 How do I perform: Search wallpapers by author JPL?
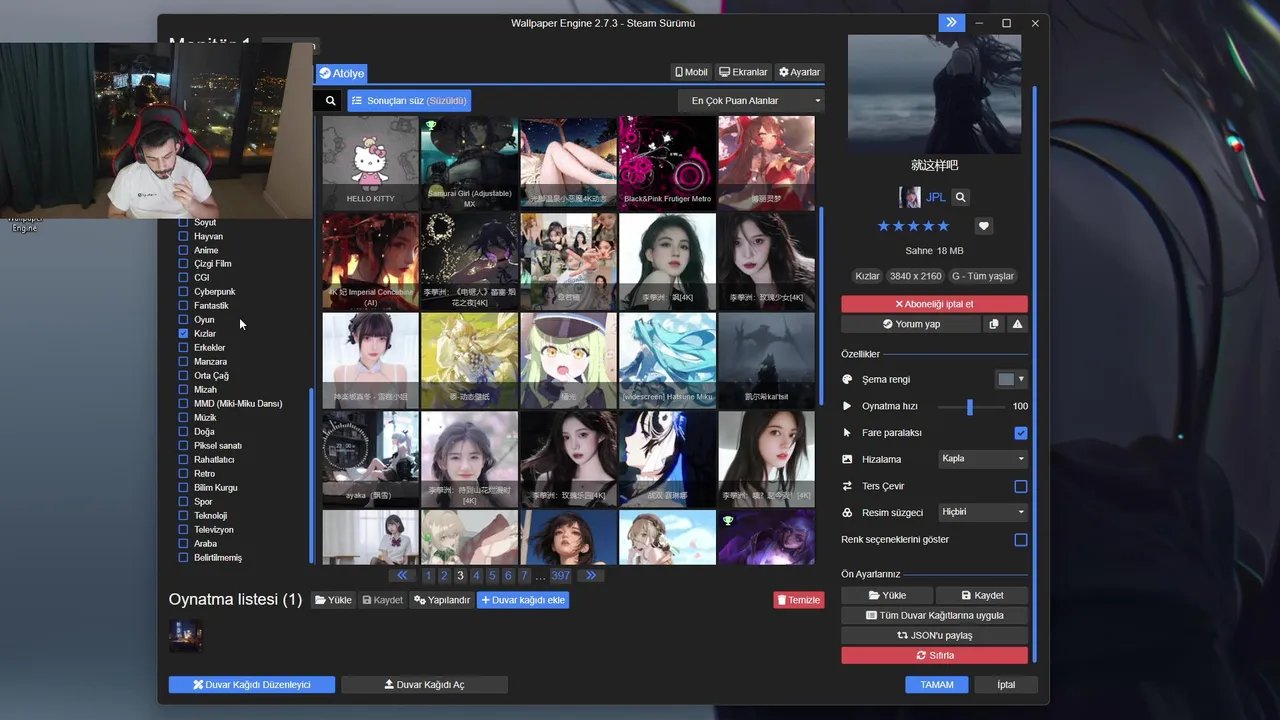pos(960,198)
